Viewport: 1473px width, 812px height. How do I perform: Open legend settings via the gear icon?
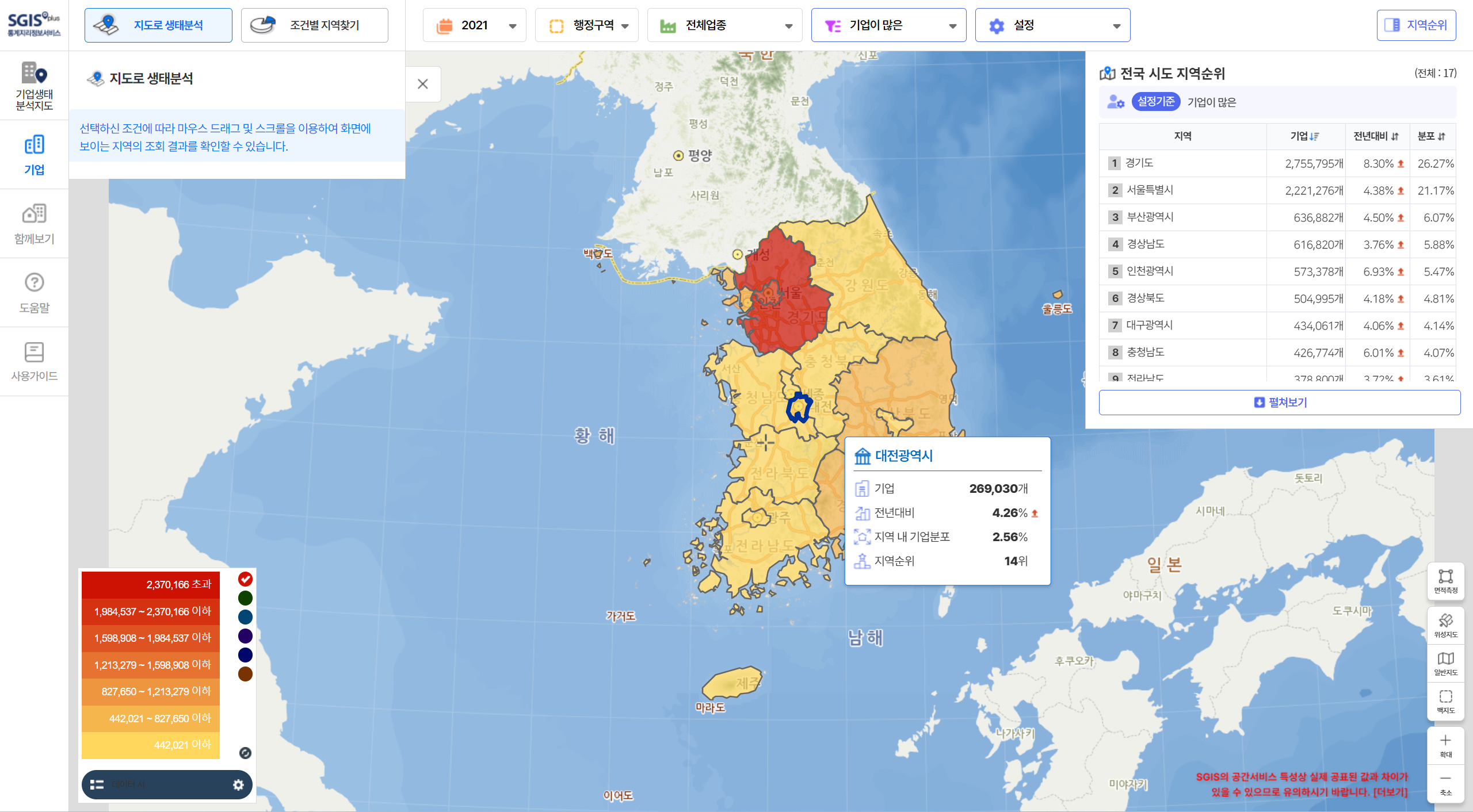click(238, 784)
